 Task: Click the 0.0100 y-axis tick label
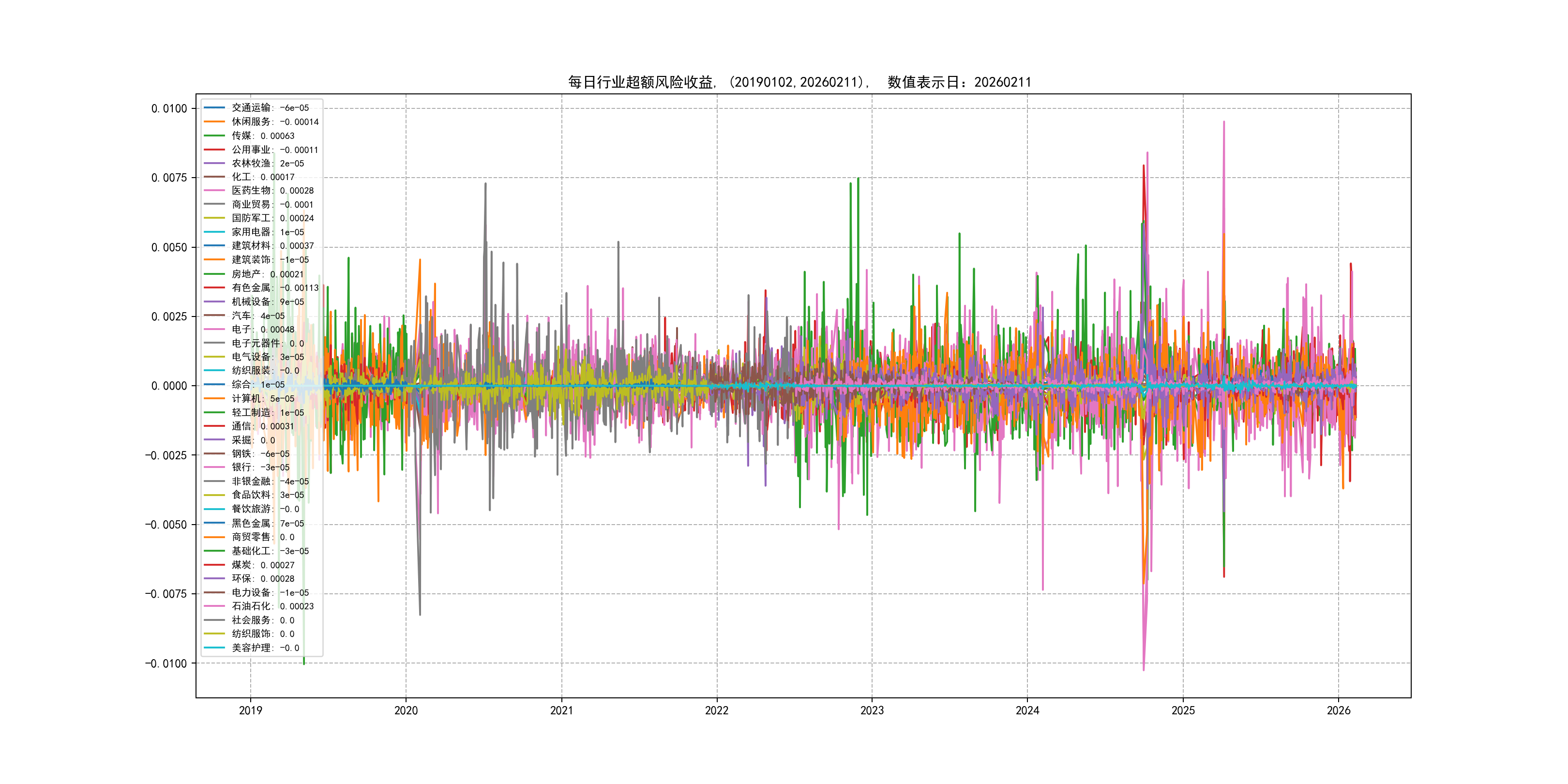[x=169, y=109]
